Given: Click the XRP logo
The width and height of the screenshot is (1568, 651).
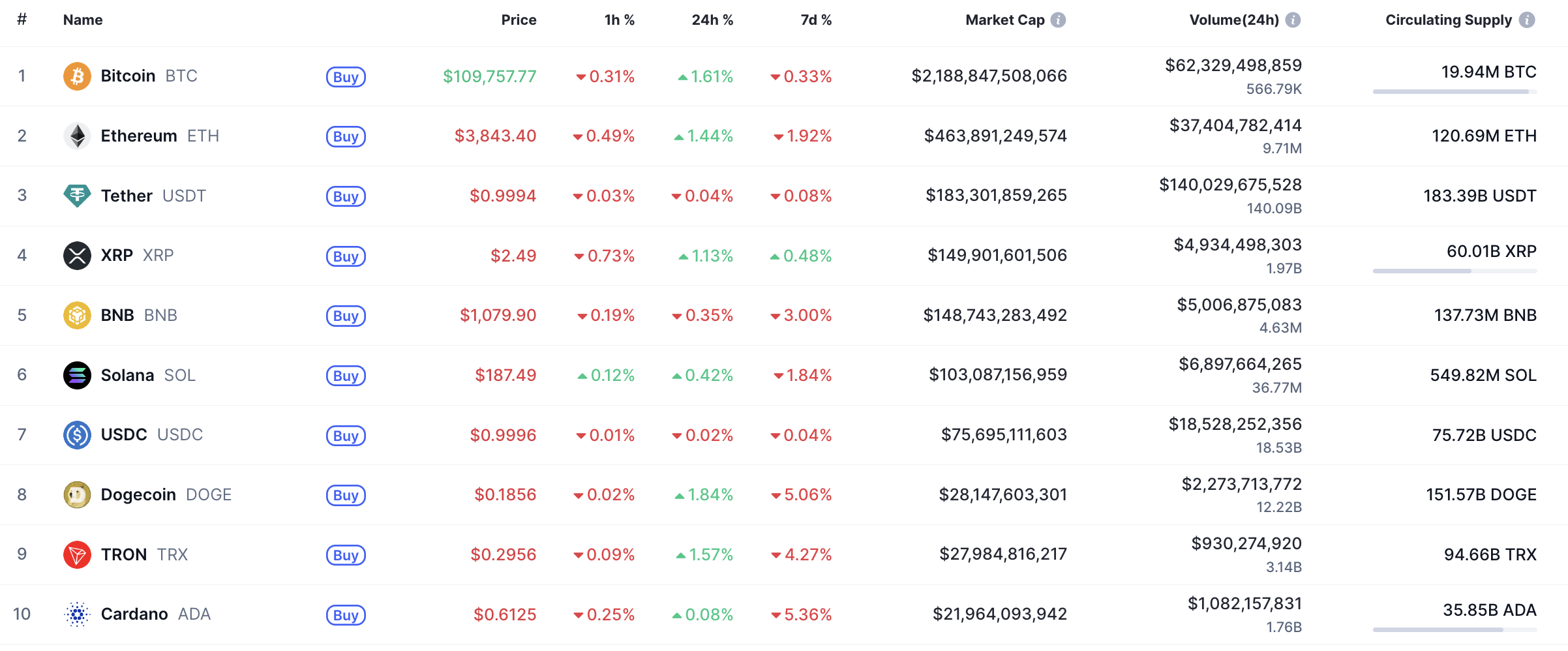Looking at the screenshot, I should [78, 255].
